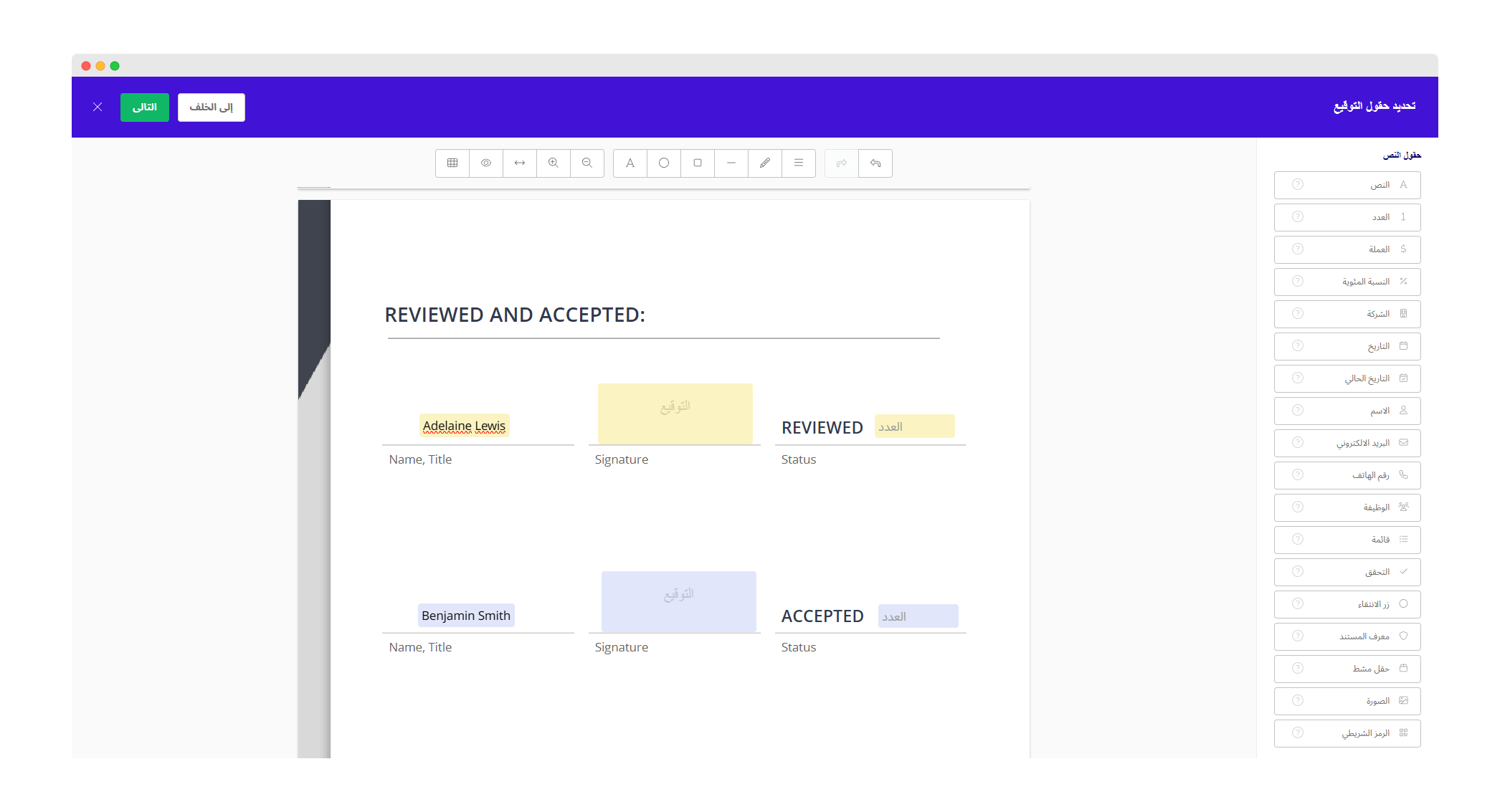The height and width of the screenshot is (812, 1510).
Task: Close the editor with the X icon
Action: click(x=98, y=108)
